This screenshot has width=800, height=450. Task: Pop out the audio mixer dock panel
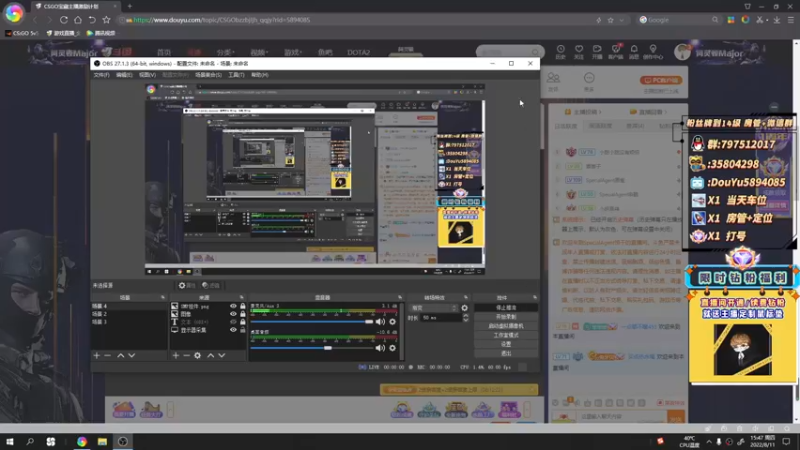tap(399, 297)
